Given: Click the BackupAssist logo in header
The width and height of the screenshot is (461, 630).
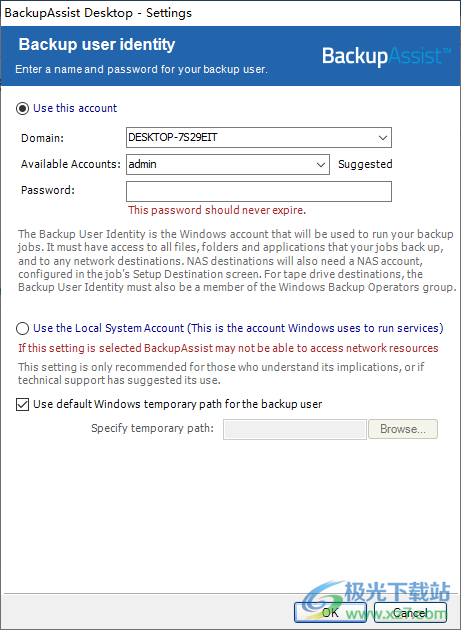Looking at the screenshot, I should pyautogui.click(x=386, y=56).
